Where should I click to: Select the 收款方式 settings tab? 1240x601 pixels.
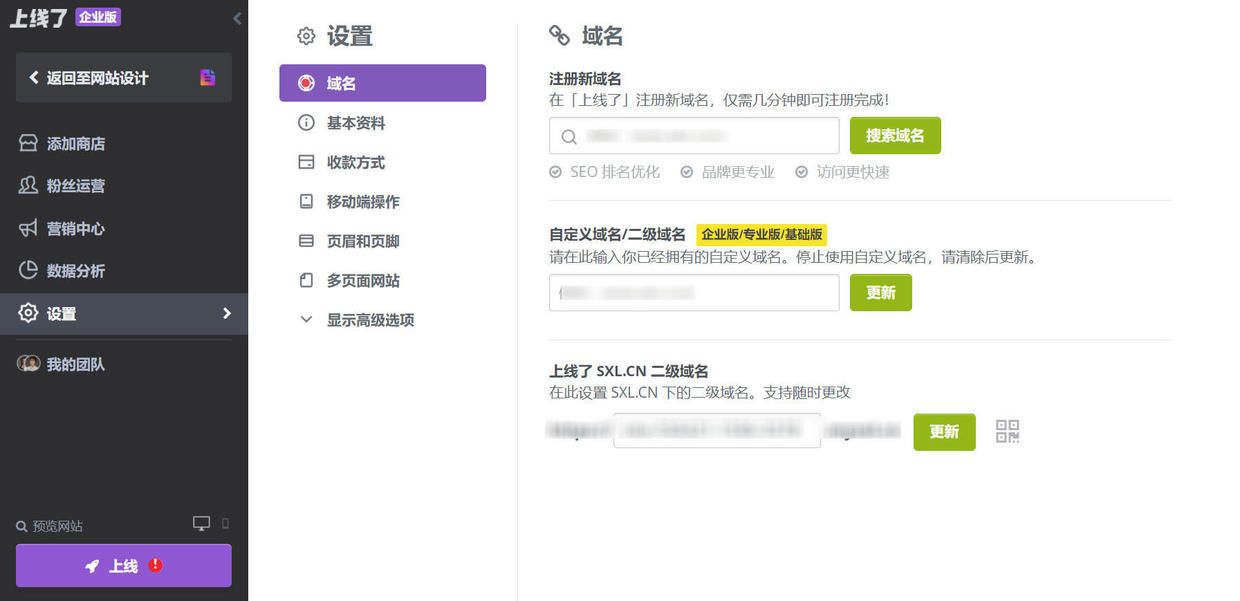pyautogui.click(x=355, y=162)
